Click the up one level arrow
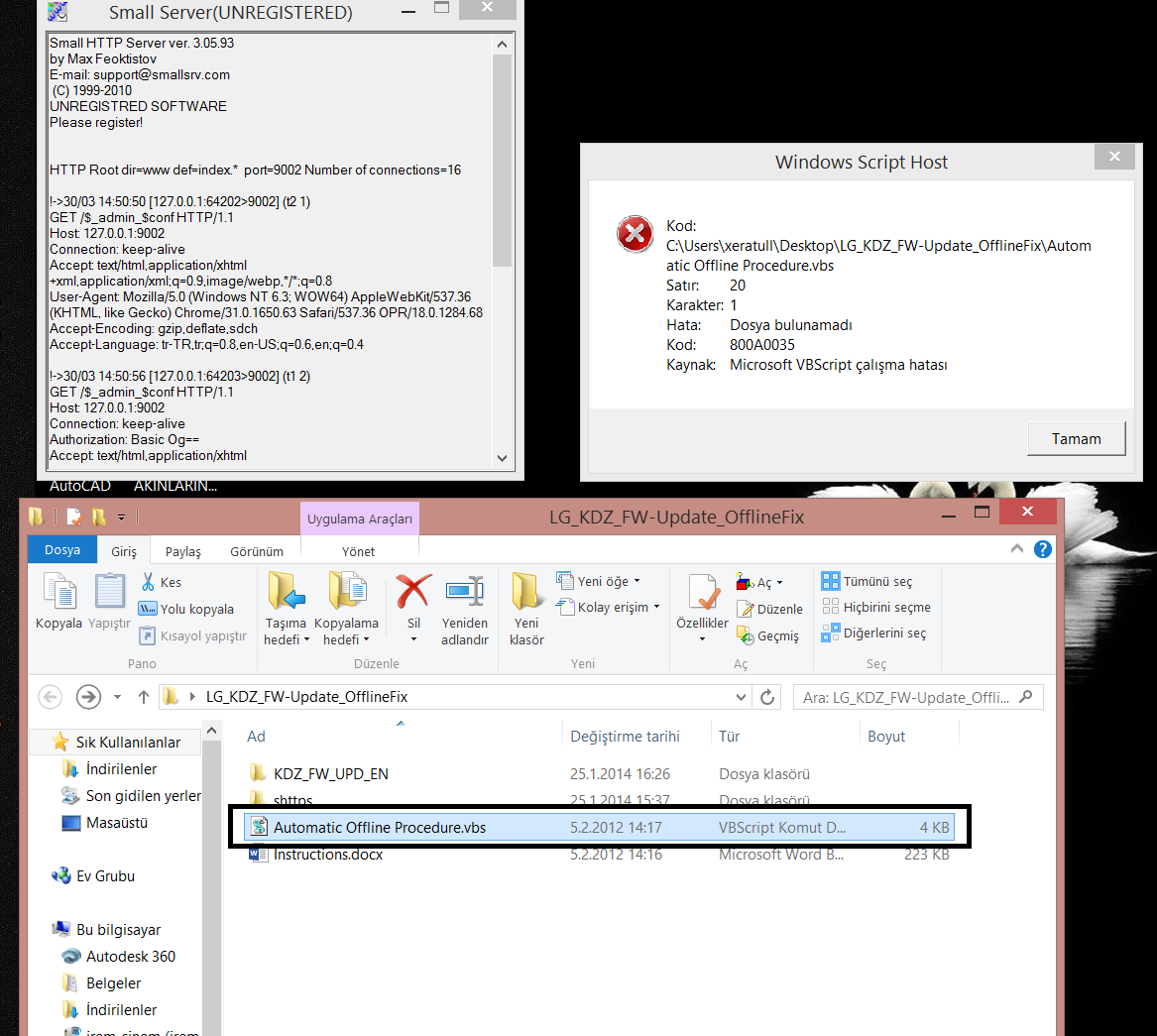 click(143, 697)
